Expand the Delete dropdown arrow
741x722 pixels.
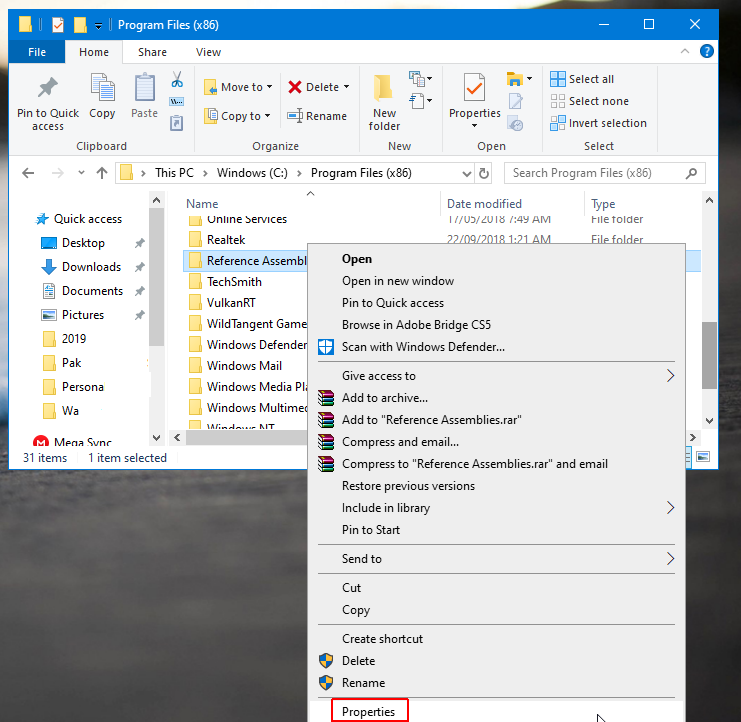point(346,87)
